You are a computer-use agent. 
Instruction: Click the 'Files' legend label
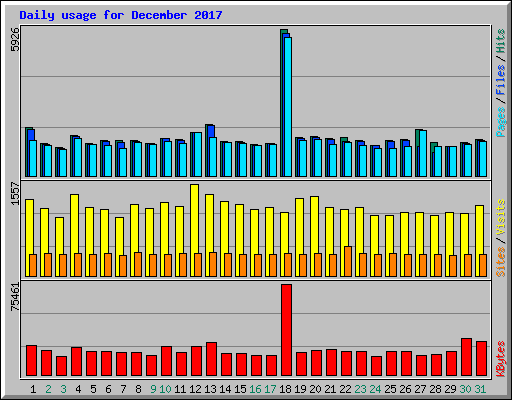click(x=500, y=80)
